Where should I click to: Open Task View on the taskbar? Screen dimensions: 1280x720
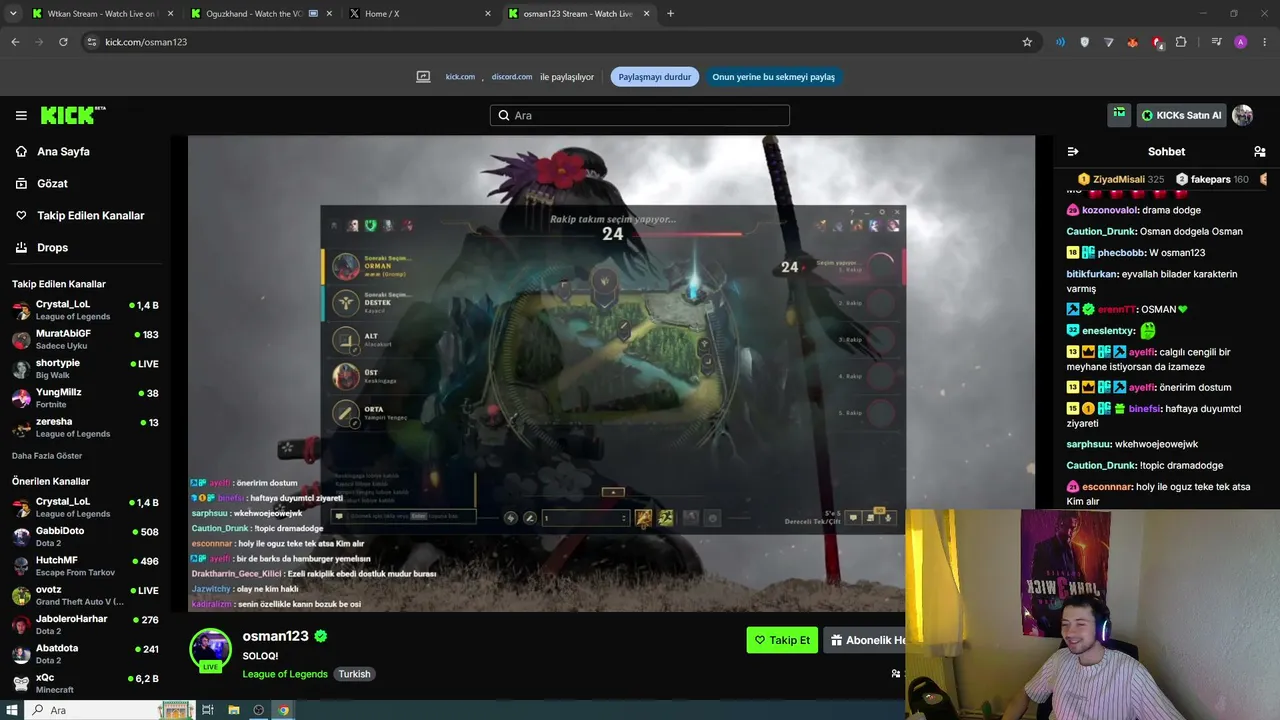point(208,710)
